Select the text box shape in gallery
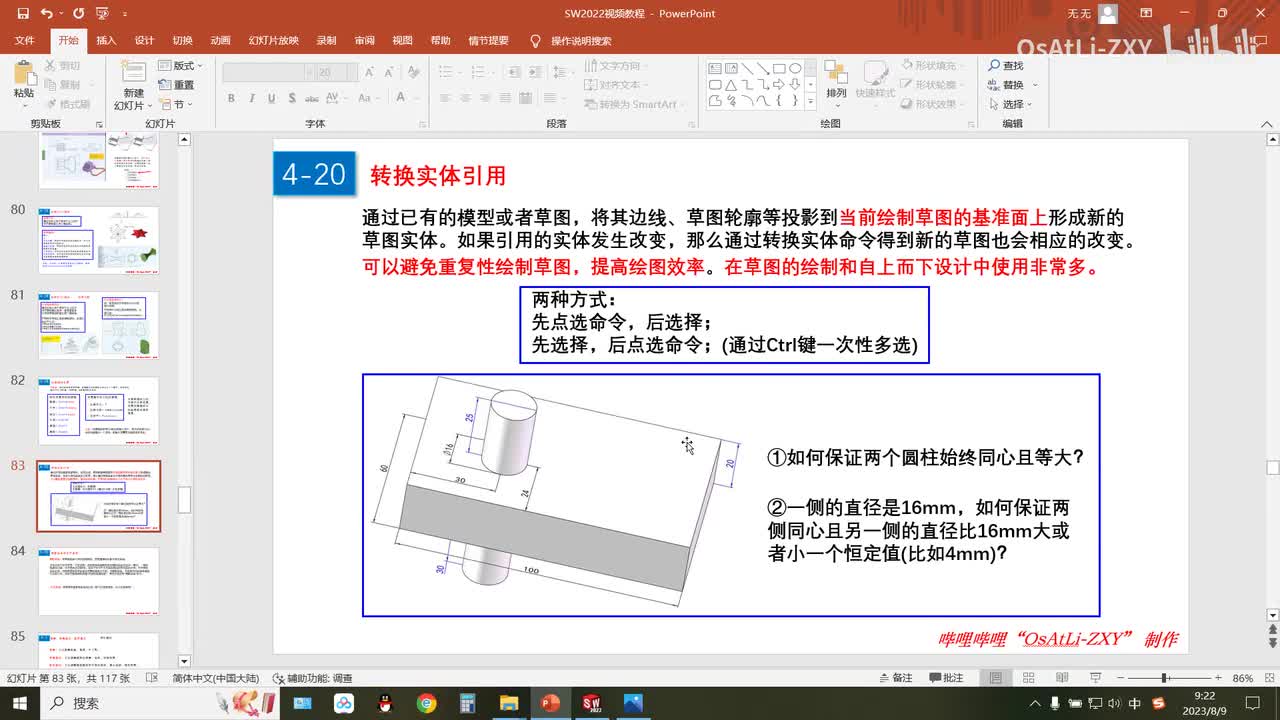 pyautogui.click(x=716, y=69)
